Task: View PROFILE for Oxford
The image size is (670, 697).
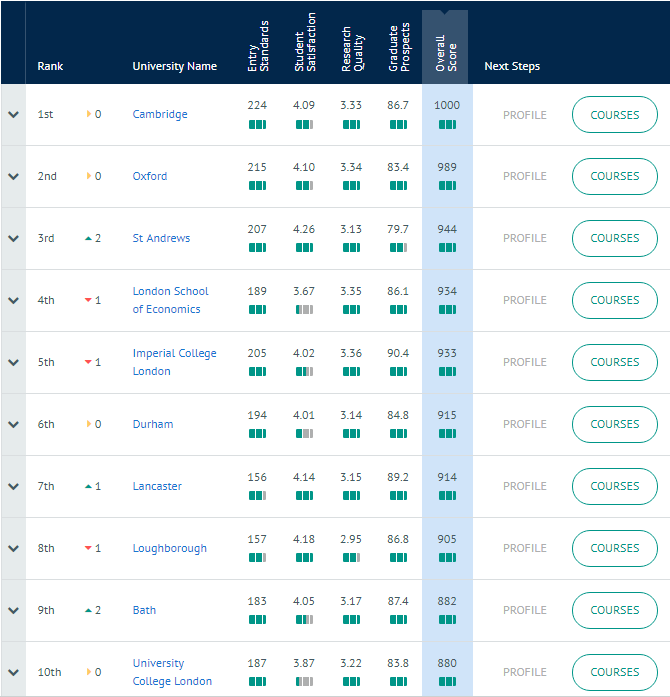Action: point(525,176)
